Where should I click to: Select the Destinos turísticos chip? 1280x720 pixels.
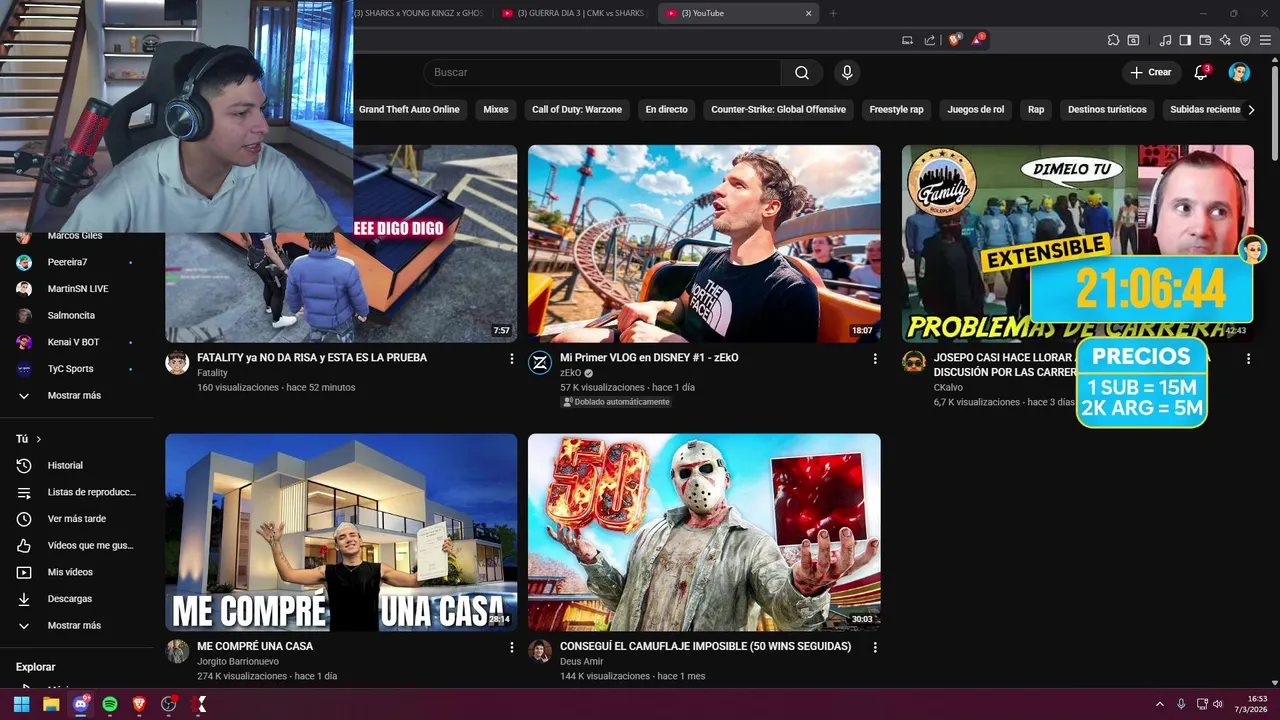[x=1107, y=109]
